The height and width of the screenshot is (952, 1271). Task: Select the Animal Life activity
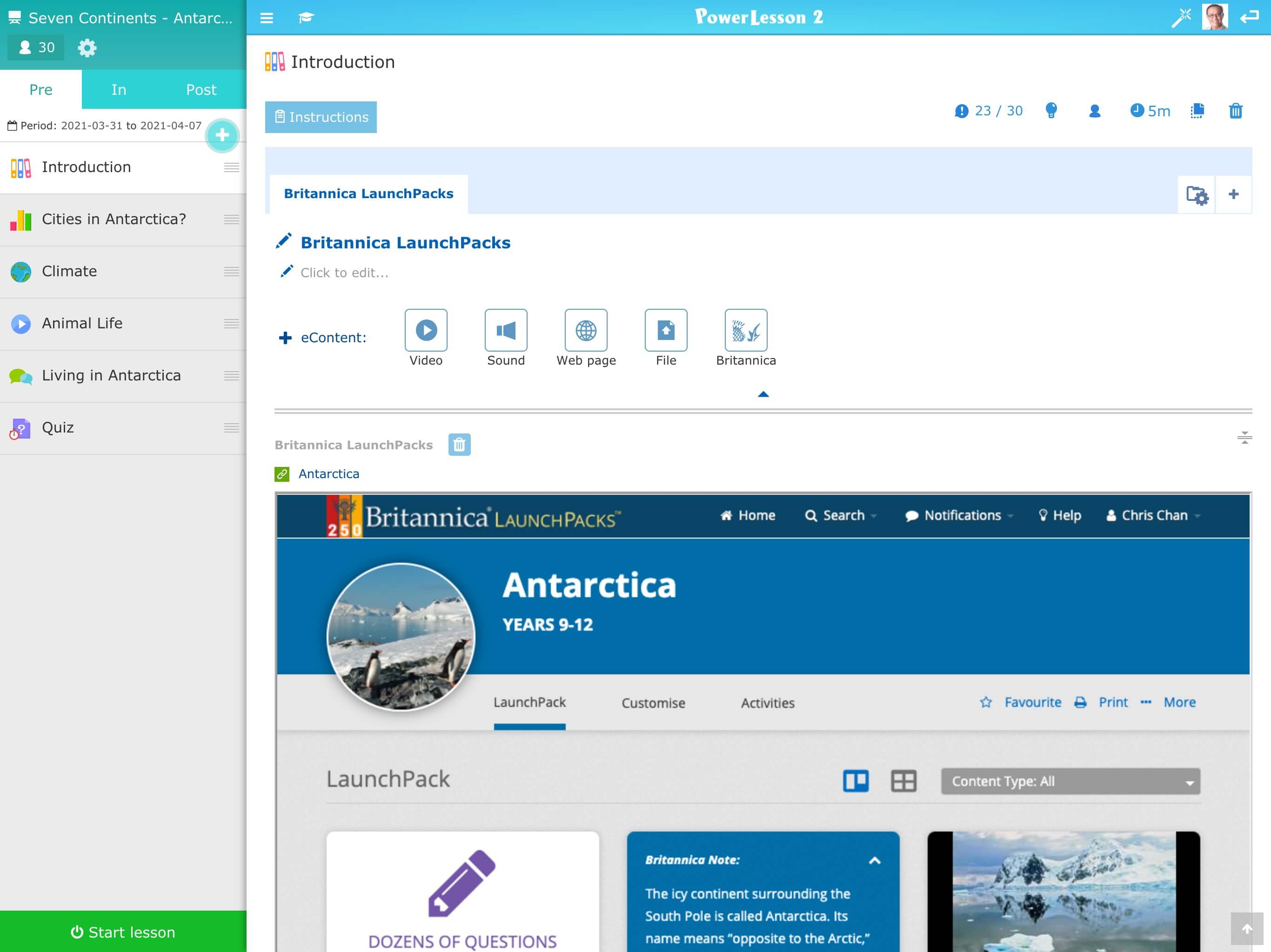[x=123, y=324]
